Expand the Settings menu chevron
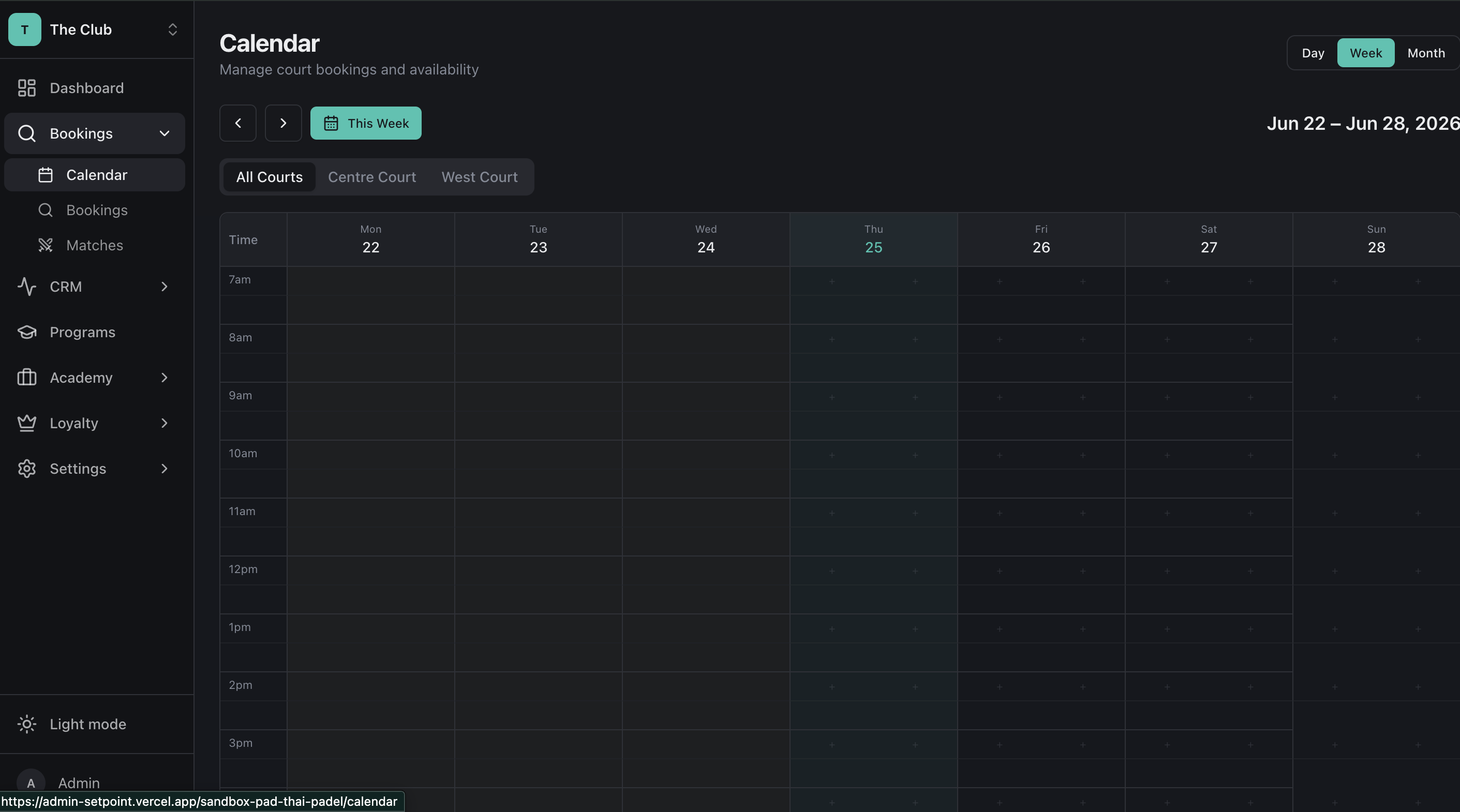This screenshot has width=1460, height=812. [x=165, y=469]
